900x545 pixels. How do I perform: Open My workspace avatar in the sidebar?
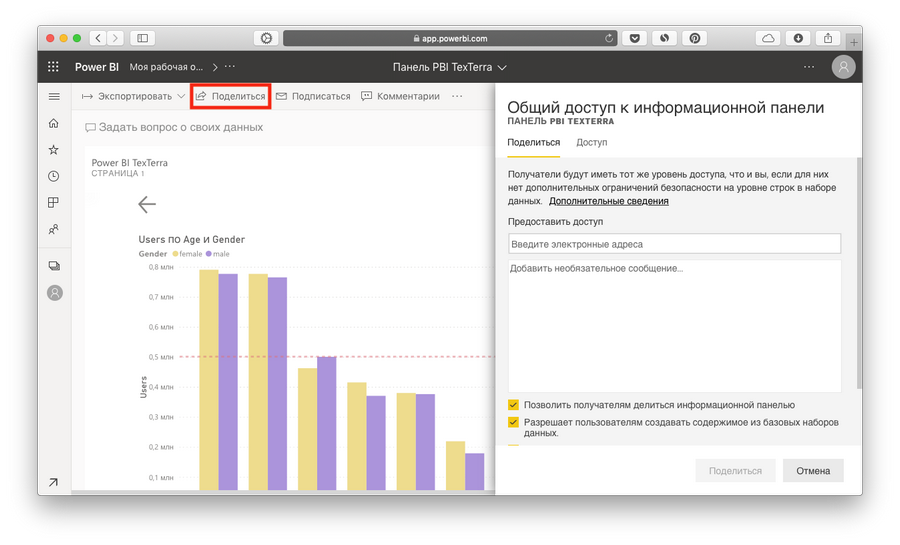click(55, 293)
